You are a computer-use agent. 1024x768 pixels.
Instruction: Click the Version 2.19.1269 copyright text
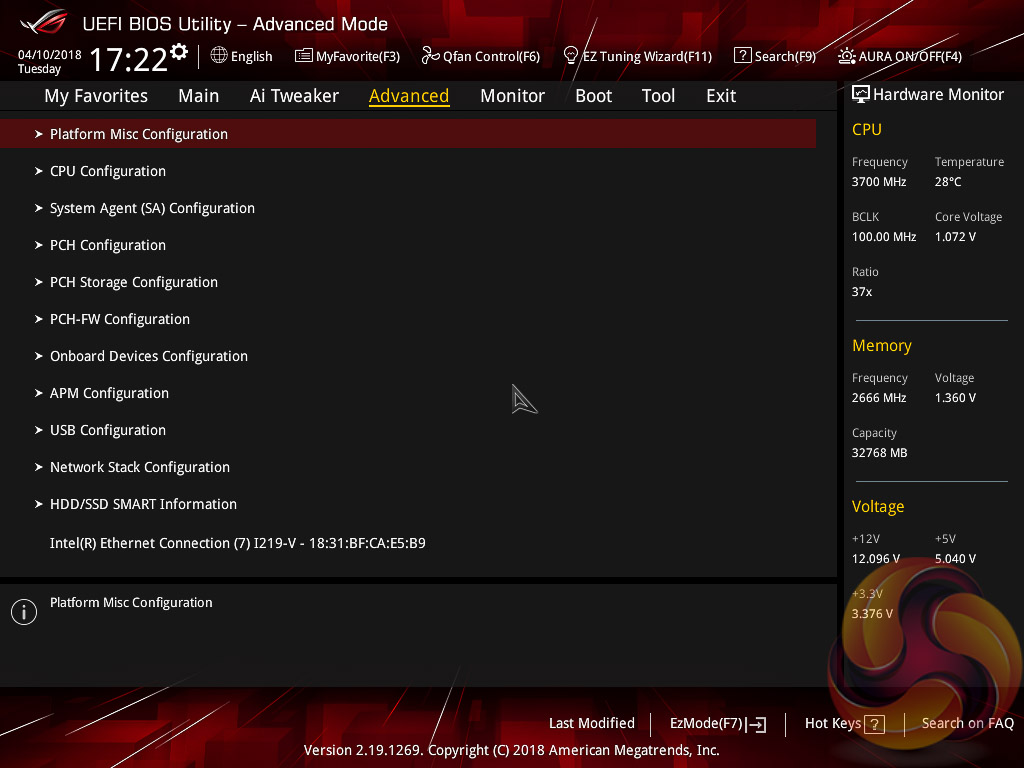pyautogui.click(x=511, y=750)
